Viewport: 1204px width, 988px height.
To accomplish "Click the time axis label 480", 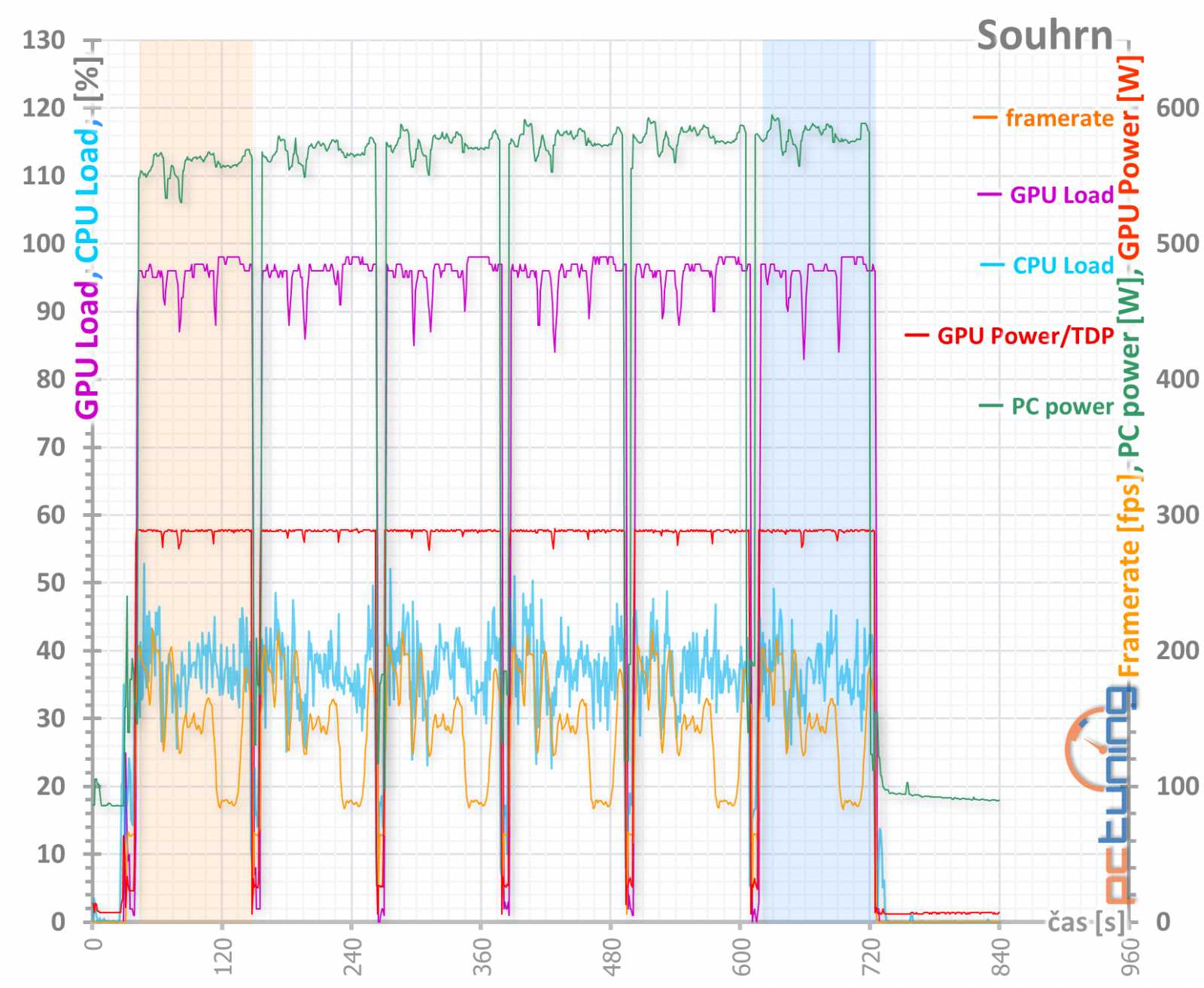I will tap(612, 956).
